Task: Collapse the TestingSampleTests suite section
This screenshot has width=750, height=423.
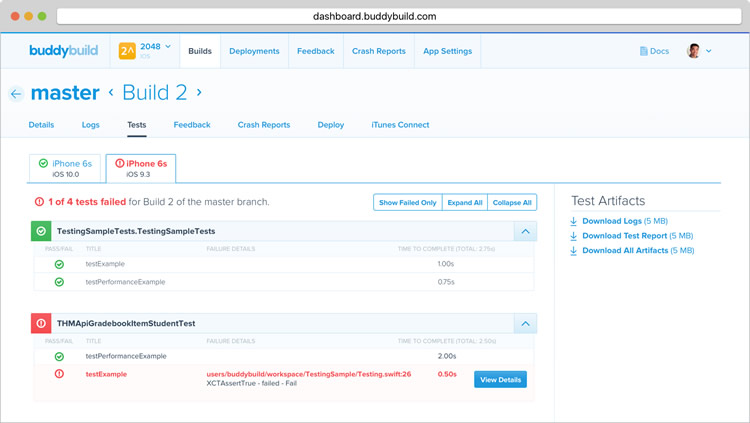Action: [x=525, y=231]
